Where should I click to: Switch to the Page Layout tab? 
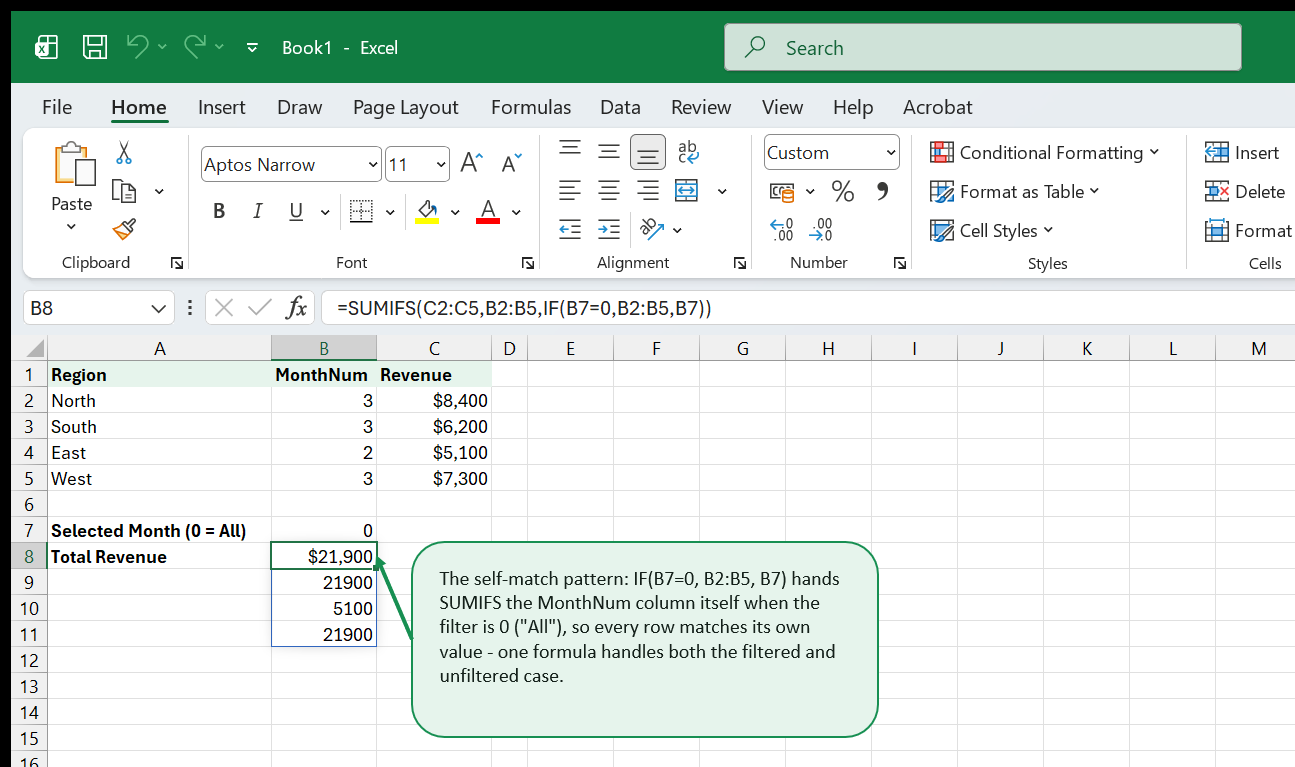click(x=405, y=107)
